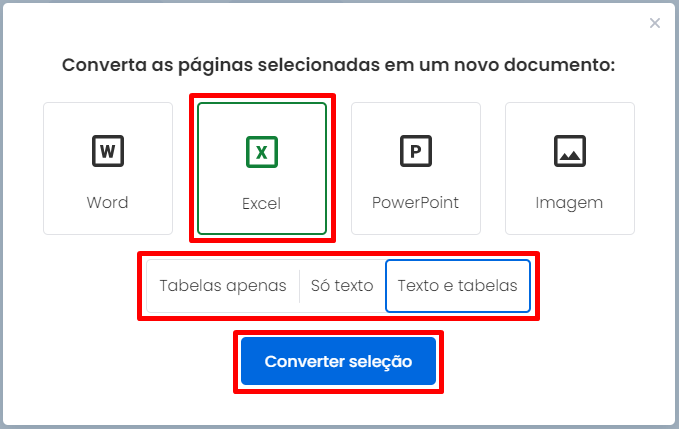The height and width of the screenshot is (429, 679).
Task: Click the 'Word' text label
Action: 107,203
